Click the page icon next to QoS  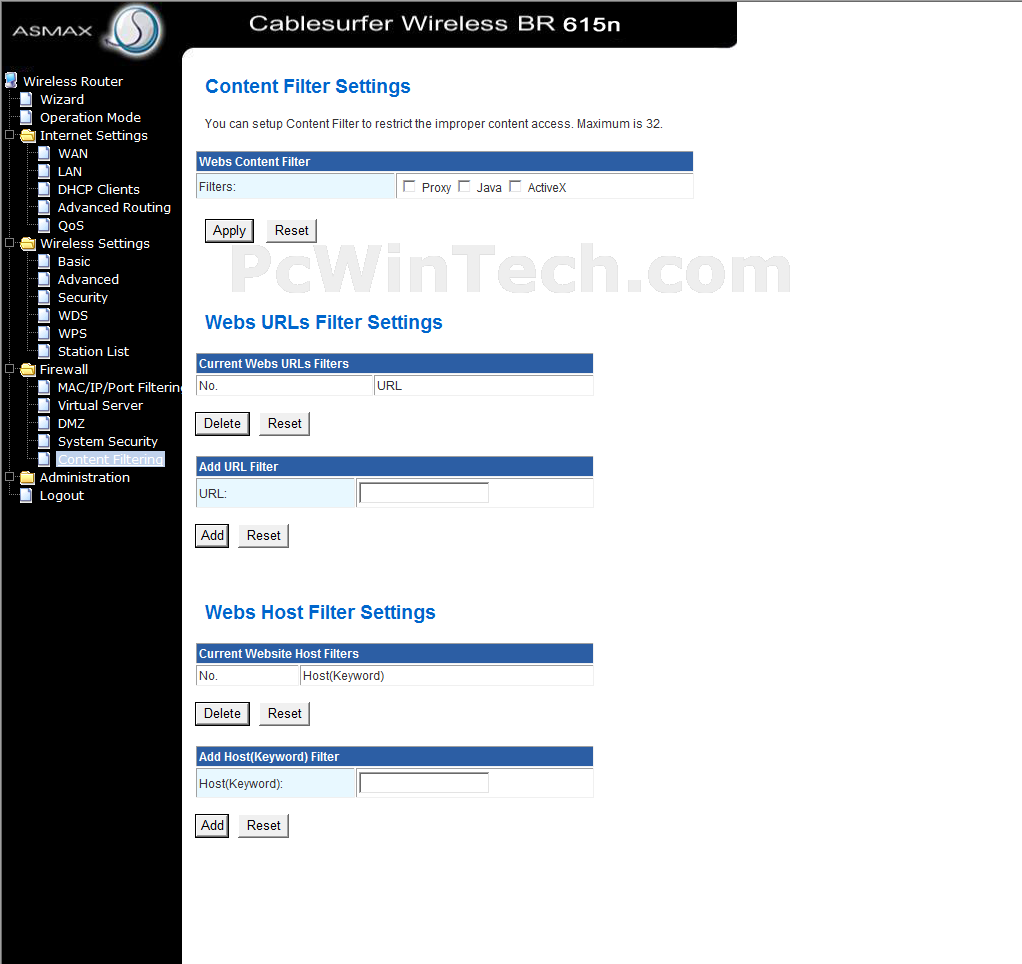[44, 226]
